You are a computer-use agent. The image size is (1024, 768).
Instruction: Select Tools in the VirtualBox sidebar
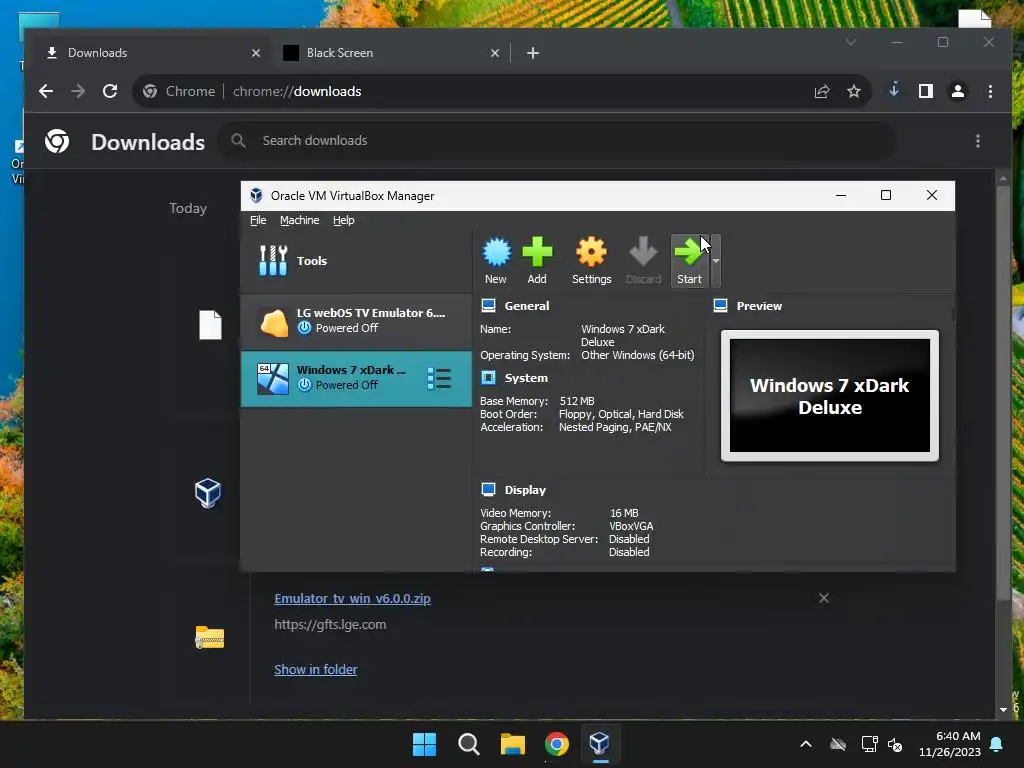coord(357,261)
